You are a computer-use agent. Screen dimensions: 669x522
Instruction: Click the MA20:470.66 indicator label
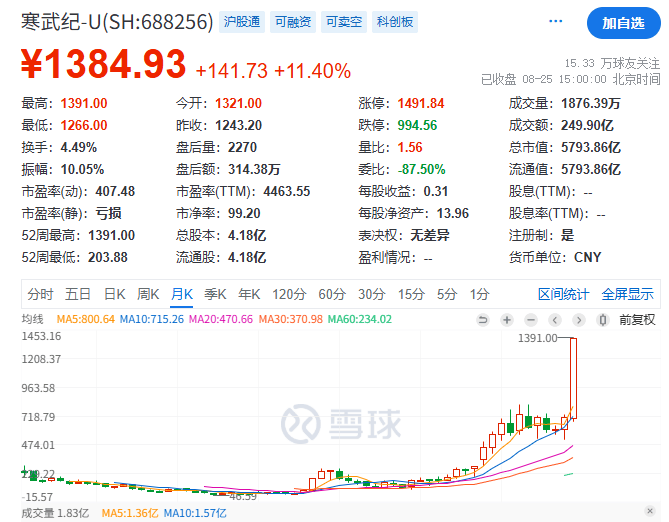(x=221, y=319)
